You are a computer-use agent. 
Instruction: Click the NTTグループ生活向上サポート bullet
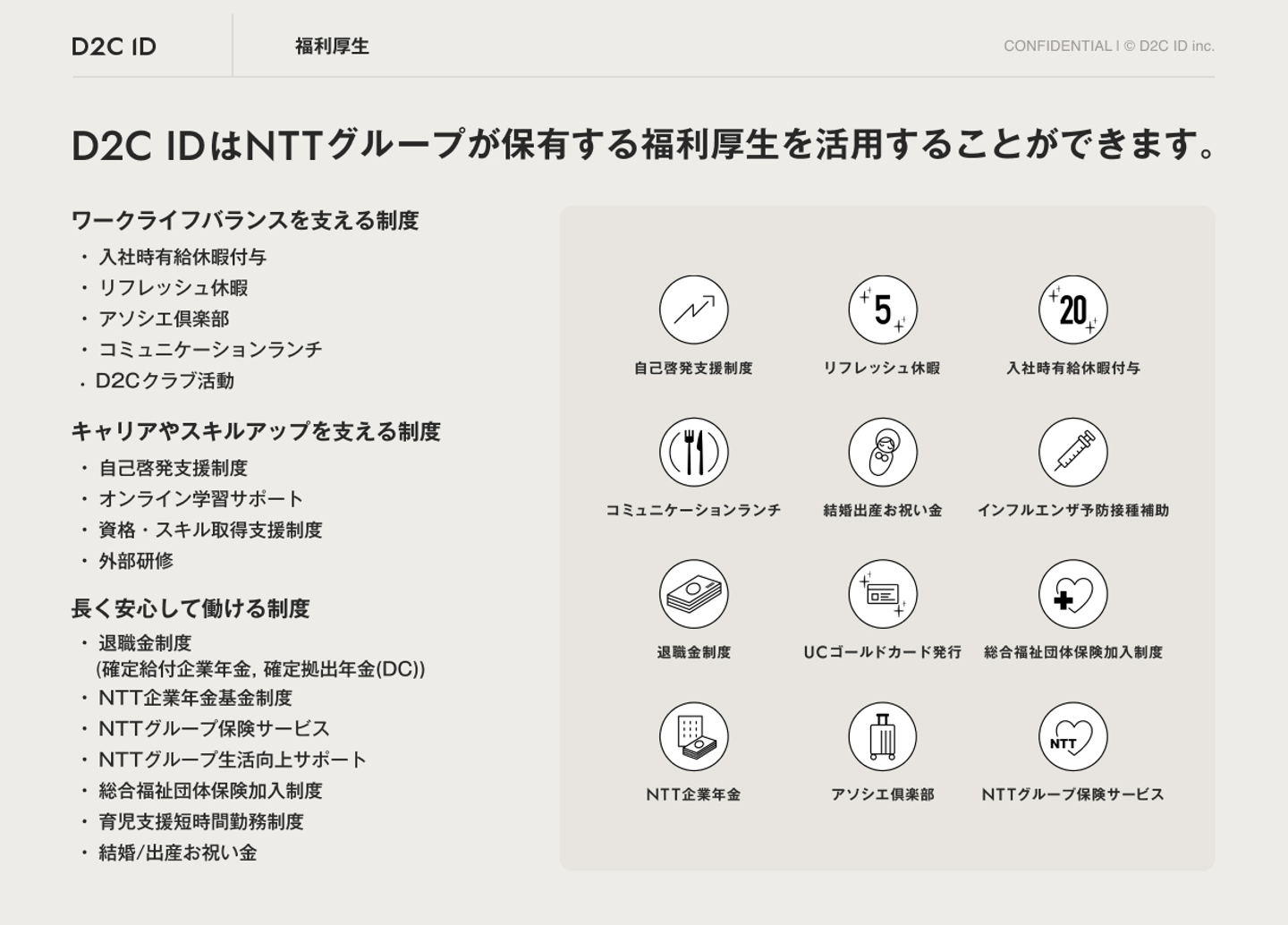233,760
